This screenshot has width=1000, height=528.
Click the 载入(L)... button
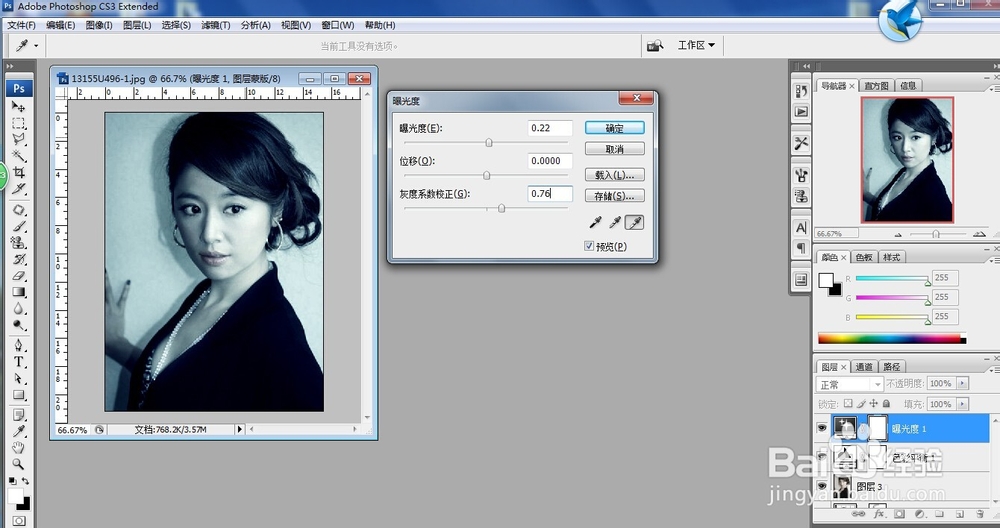tap(615, 175)
